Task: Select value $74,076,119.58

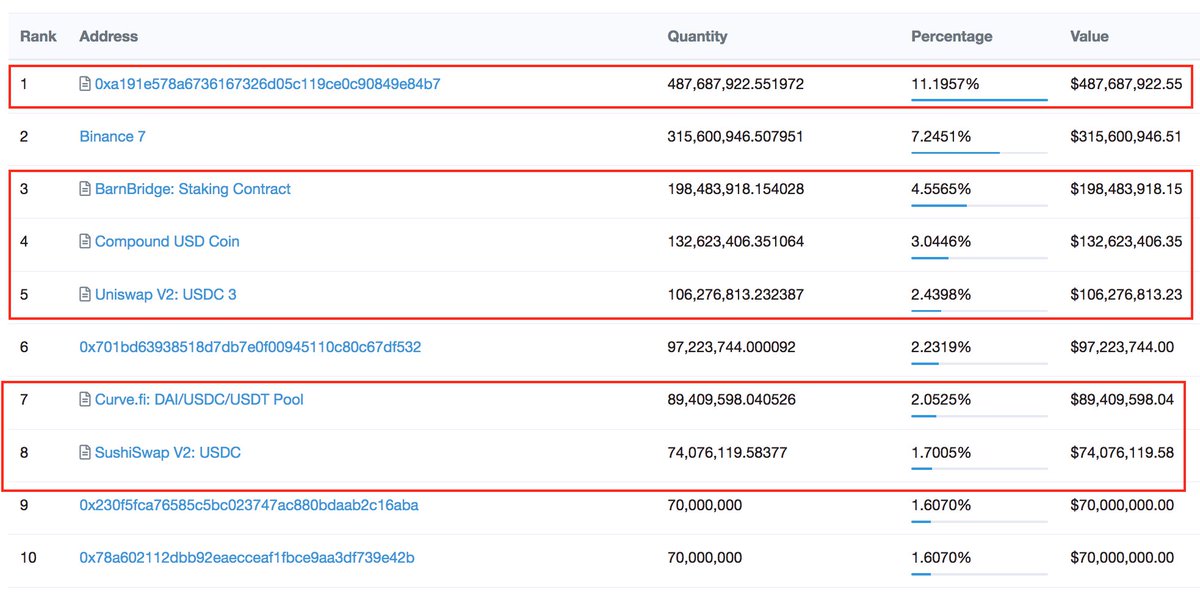Action: click(x=1122, y=453)
